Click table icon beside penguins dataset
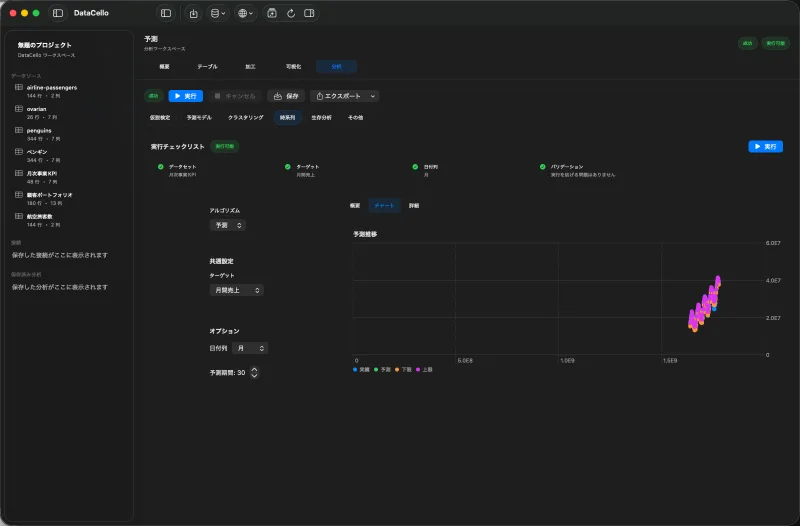This screenshot has height=526, width=800. tap(19, 130)
